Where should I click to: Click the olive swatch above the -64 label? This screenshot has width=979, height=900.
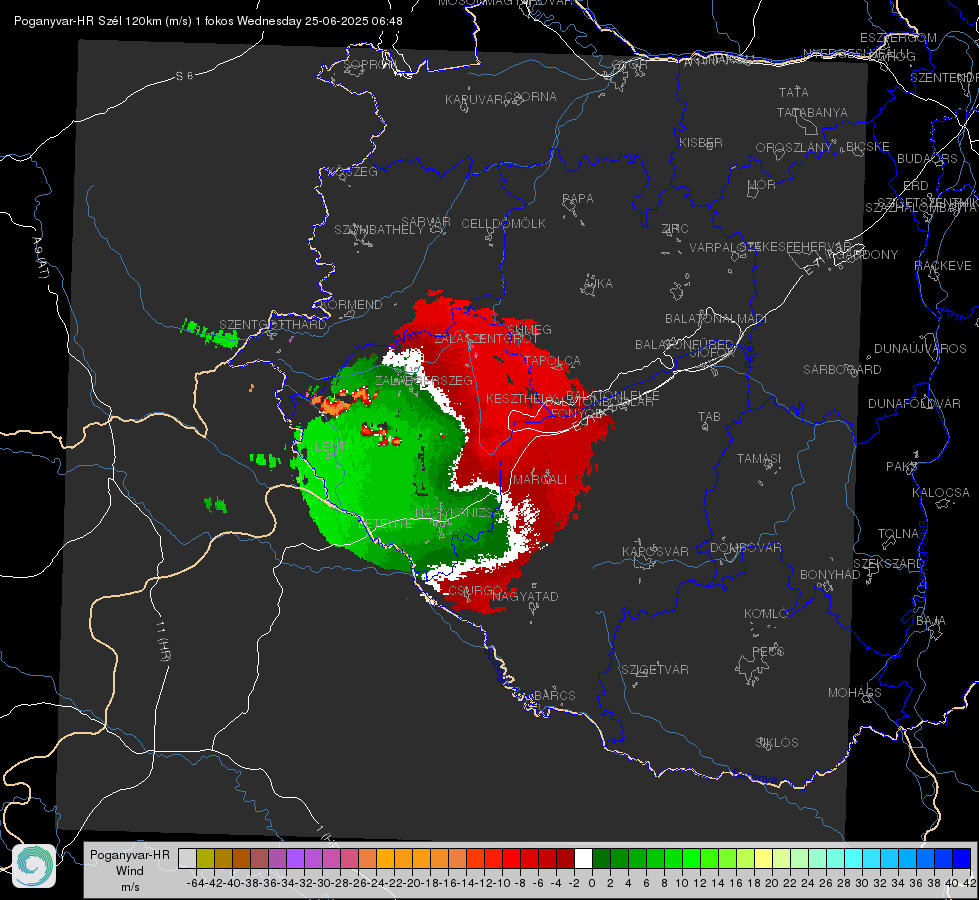pos(205,858)
